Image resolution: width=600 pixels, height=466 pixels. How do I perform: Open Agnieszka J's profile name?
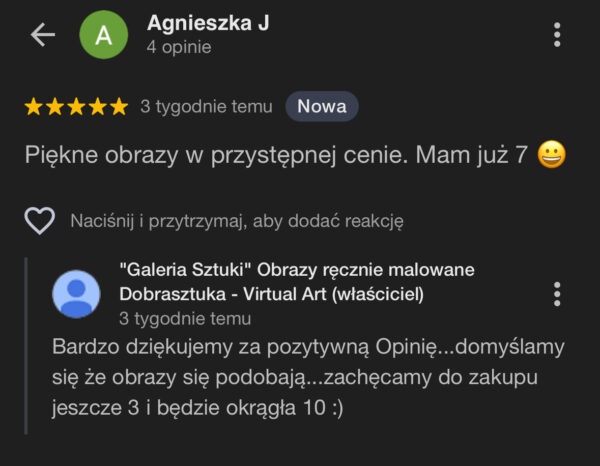coord(208,23)
